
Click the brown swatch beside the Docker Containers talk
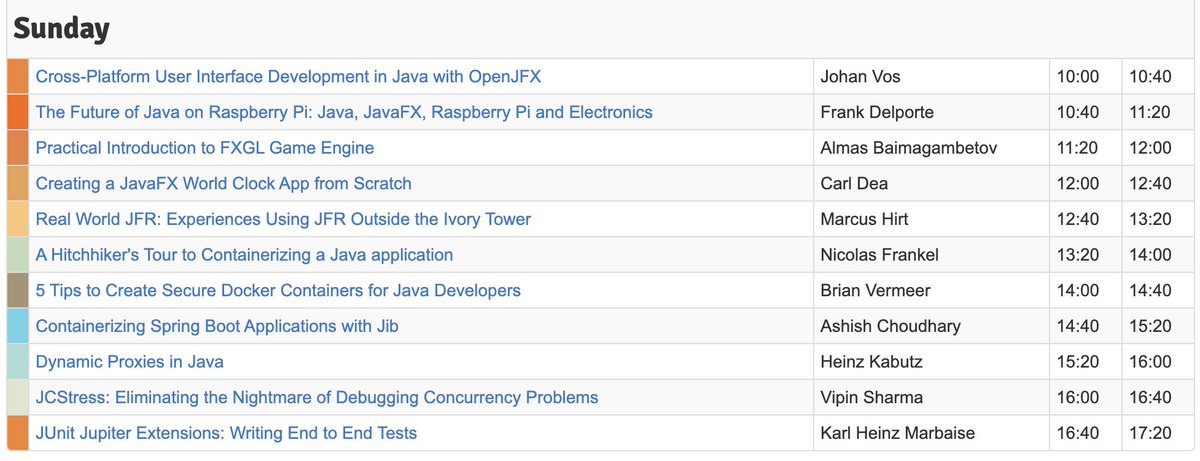point(18,291)
